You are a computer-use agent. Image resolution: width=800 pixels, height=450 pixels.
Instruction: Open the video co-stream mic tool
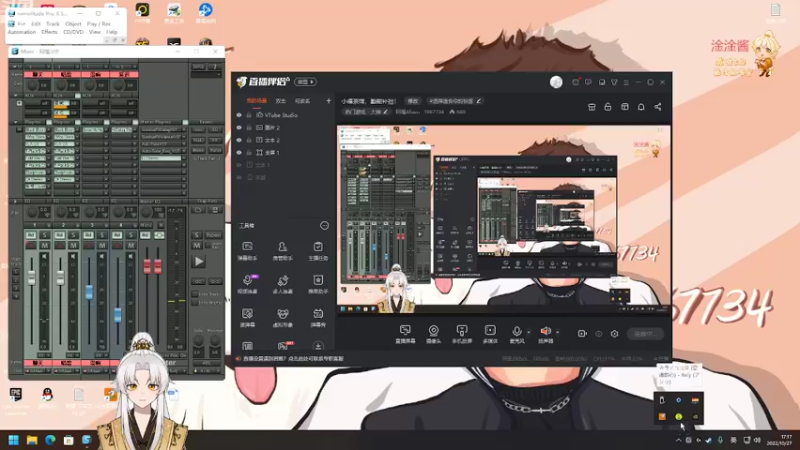[x=247, y=284]
